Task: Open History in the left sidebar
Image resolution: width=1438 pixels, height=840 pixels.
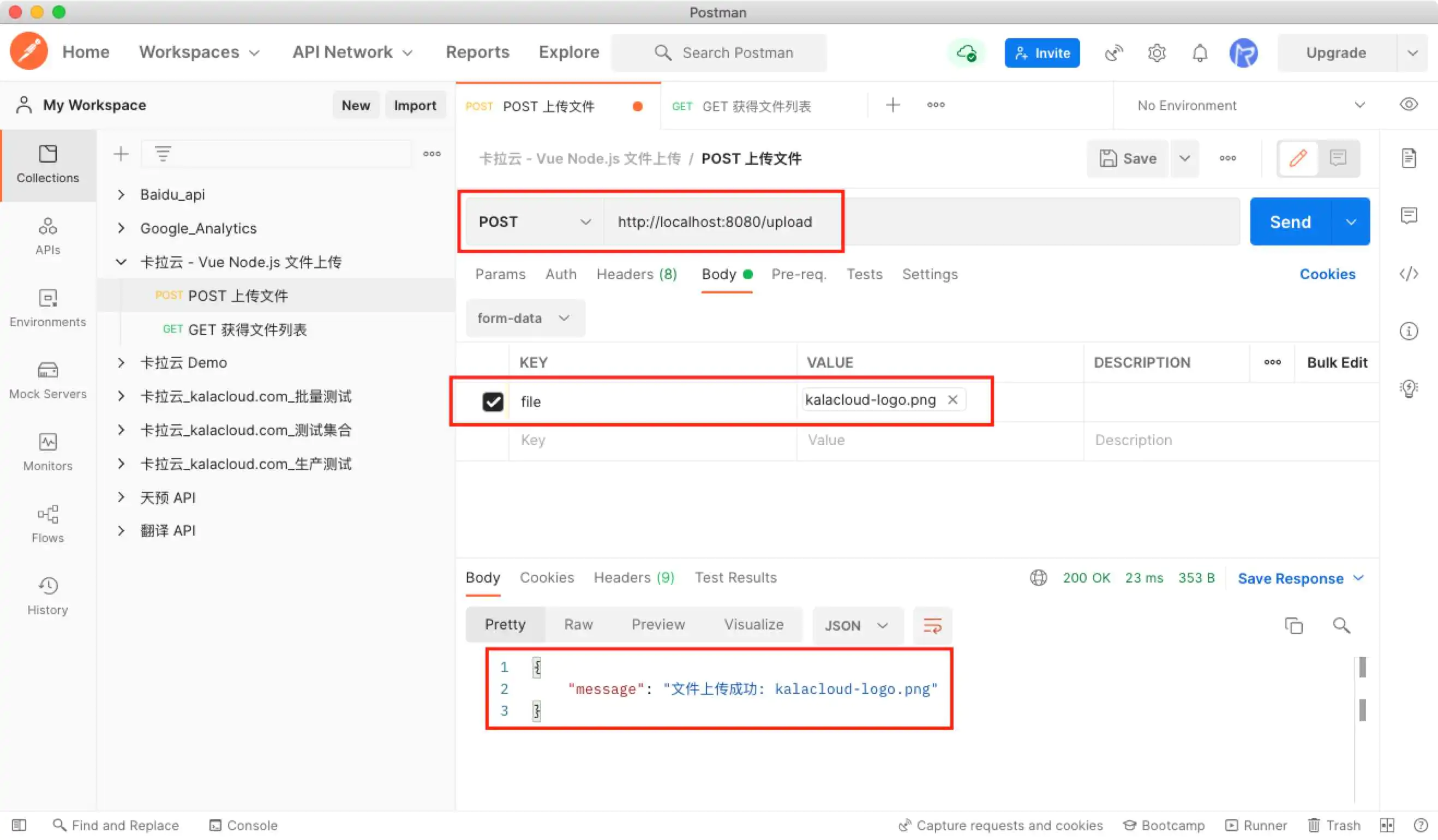Action: point(48,596)
